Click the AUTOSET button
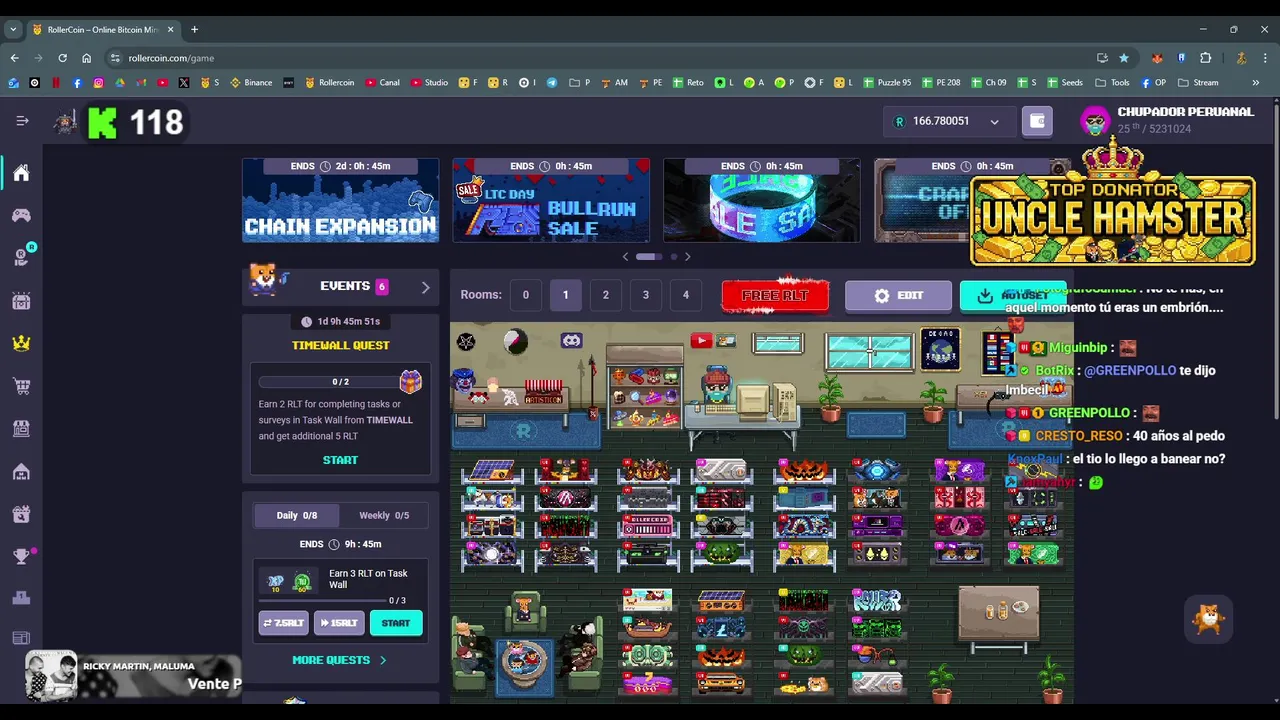 pos(1012,295)
